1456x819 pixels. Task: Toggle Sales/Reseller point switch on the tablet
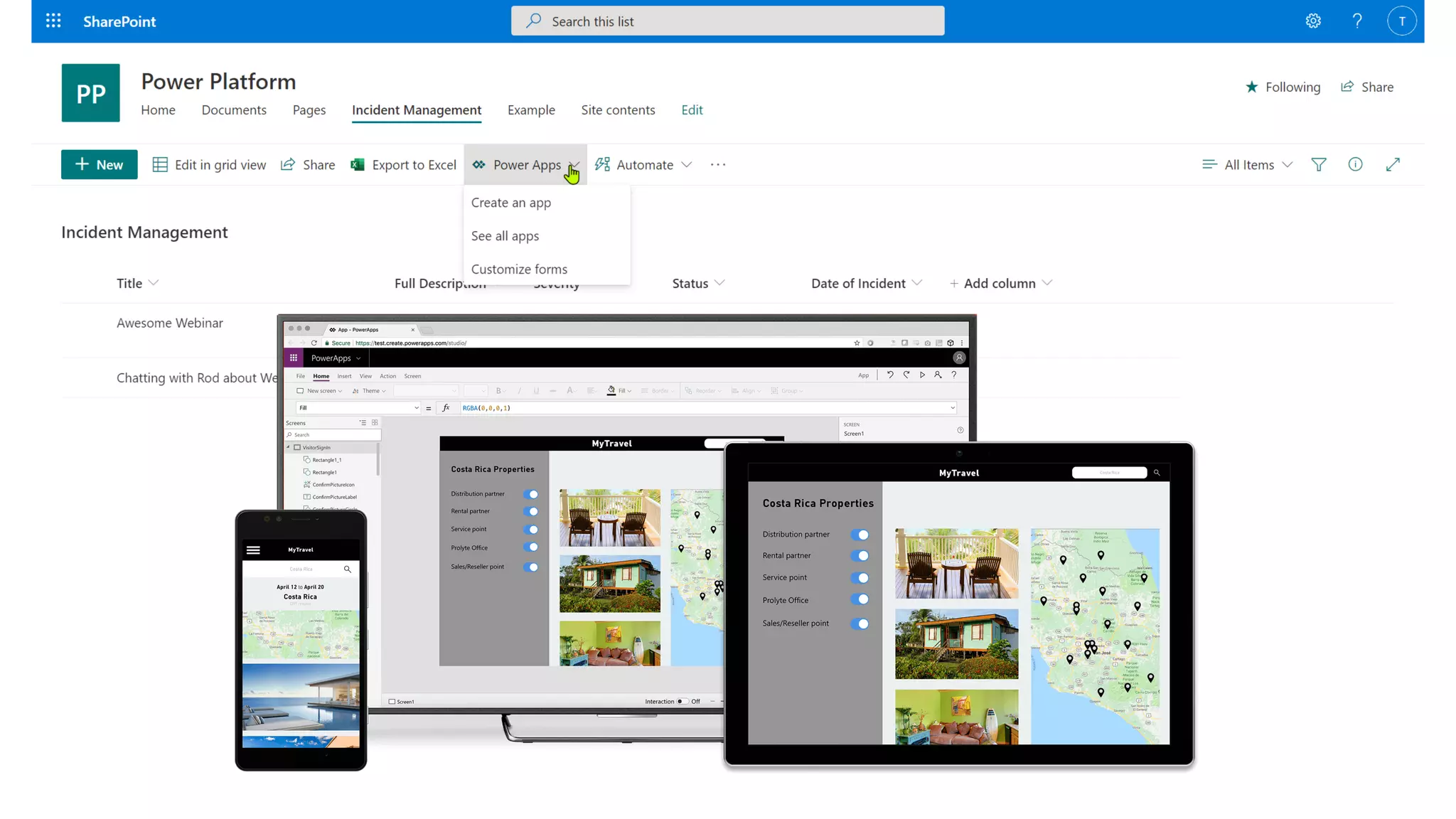(860, 623)
